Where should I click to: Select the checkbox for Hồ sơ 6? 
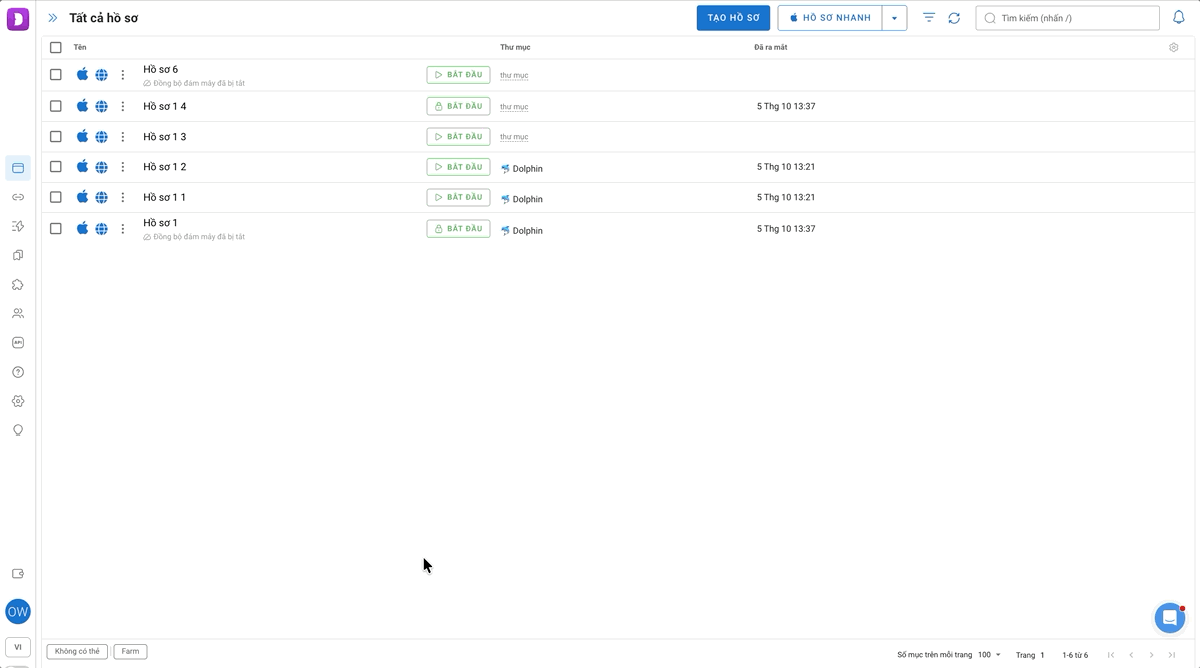point(56,75)
